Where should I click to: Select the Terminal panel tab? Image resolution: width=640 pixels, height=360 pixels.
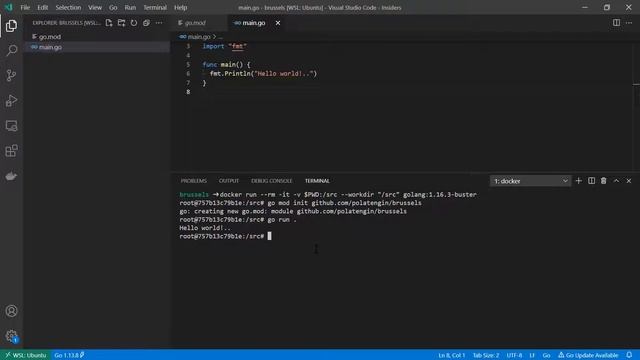click(317, 181)
